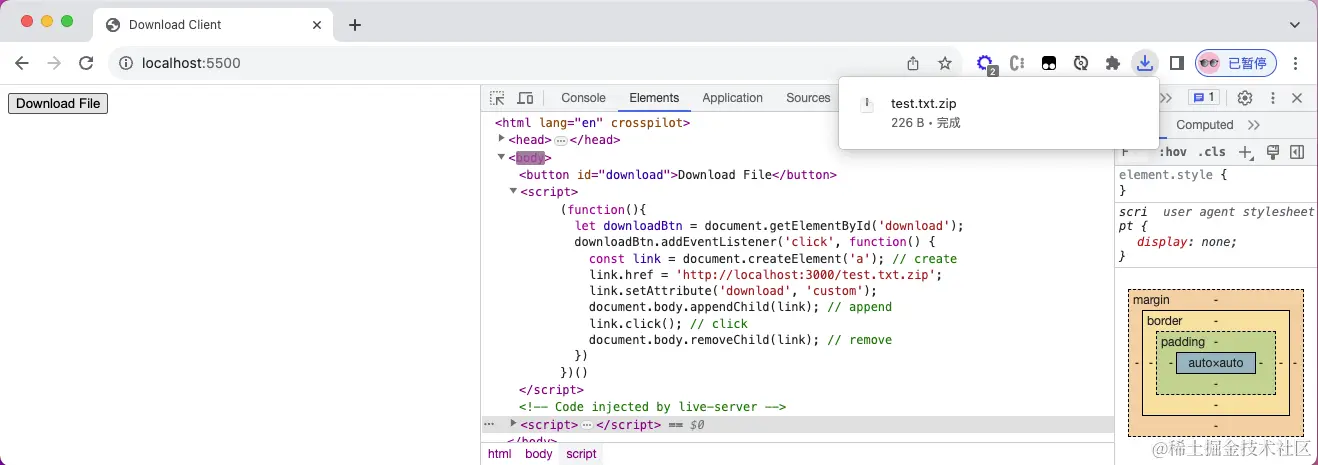Switch to the Console tab
The image size is (1318, 465).
(583, 98)
